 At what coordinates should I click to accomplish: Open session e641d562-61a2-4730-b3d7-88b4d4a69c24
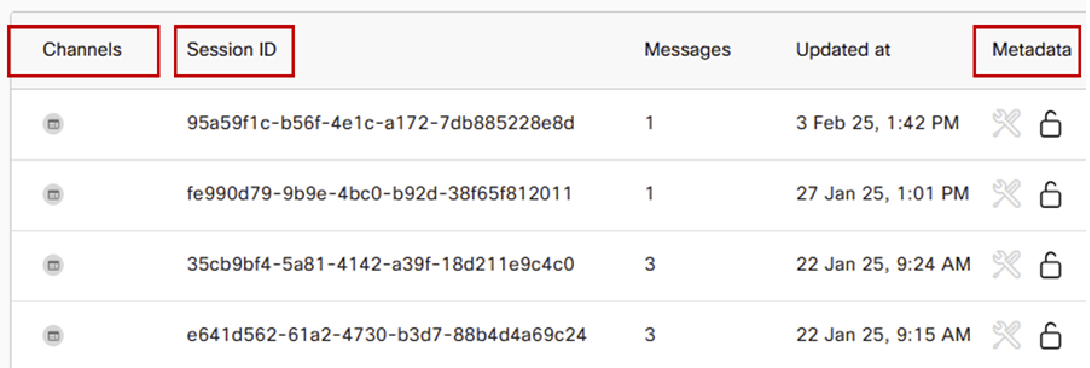[387, 335]
